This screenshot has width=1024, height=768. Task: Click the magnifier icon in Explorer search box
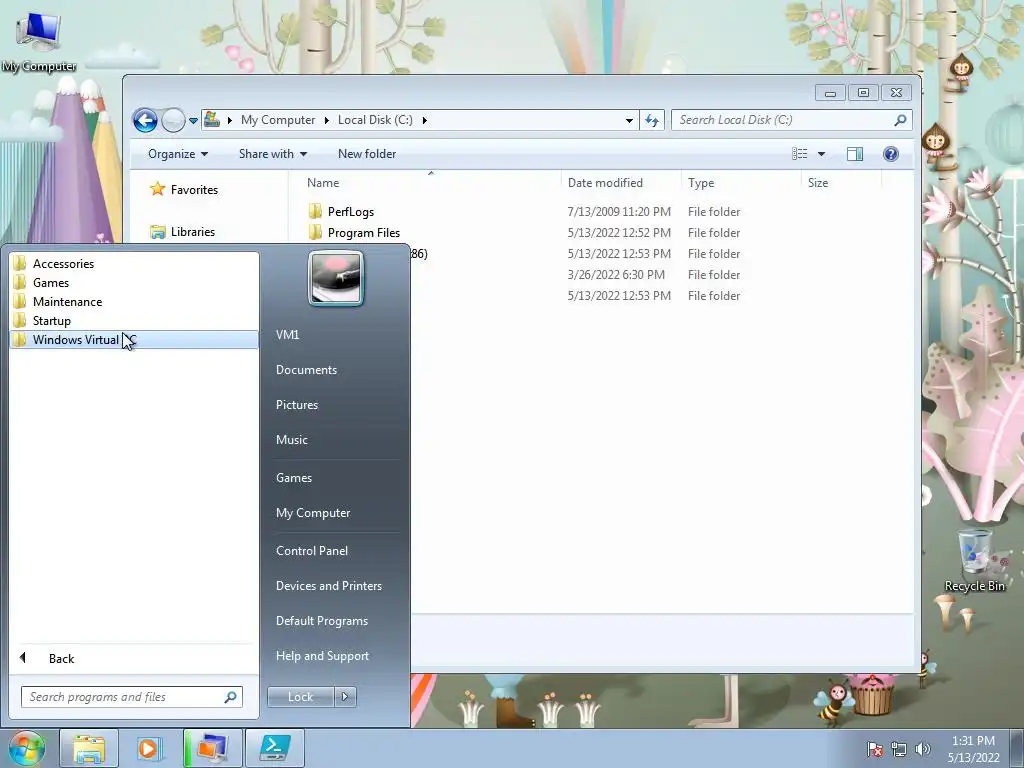(x=900, y=120)
